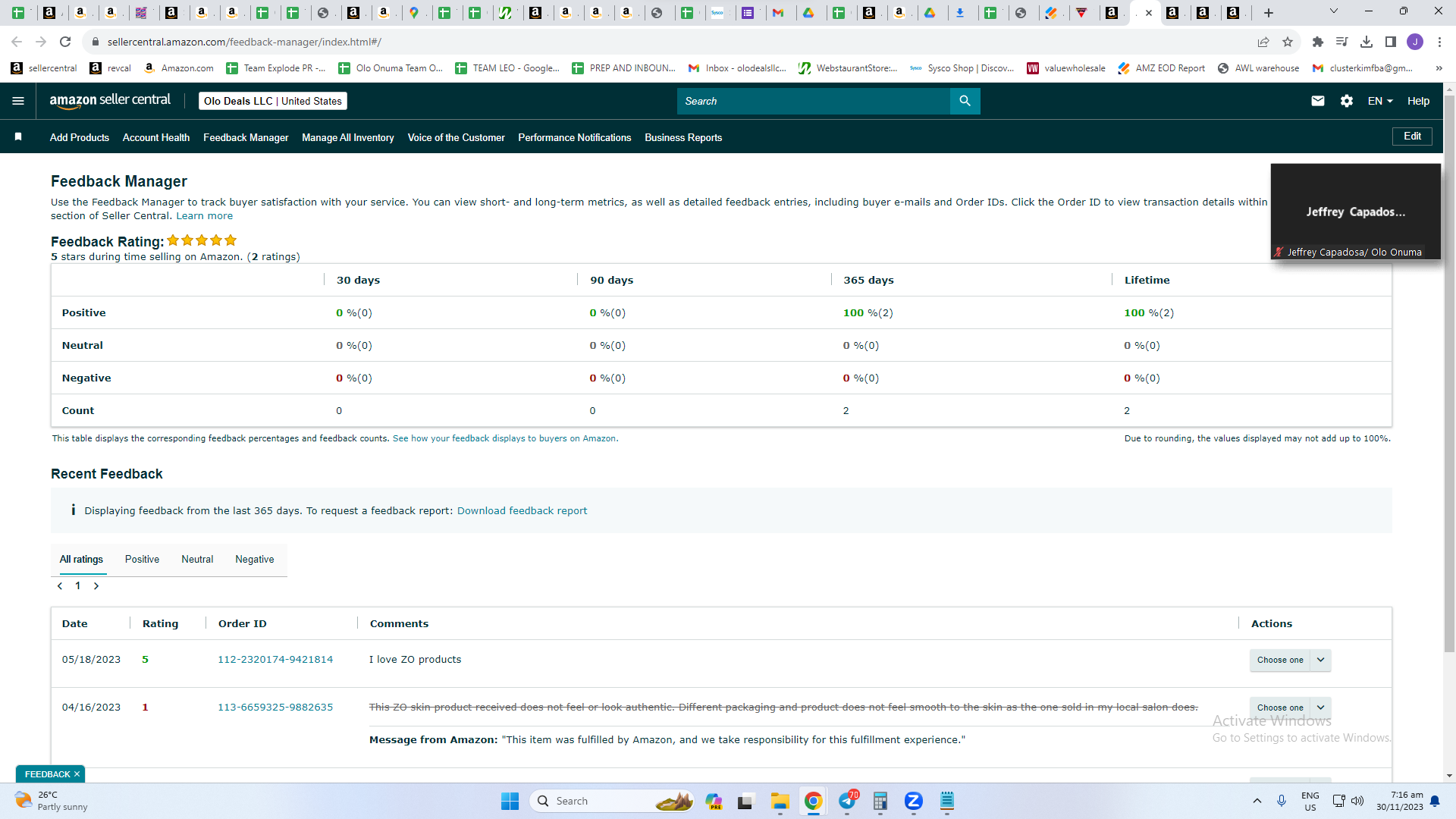Click the Seller Central search field
The width and height of the screenshot is (1456, 819).
click(813, 101)
